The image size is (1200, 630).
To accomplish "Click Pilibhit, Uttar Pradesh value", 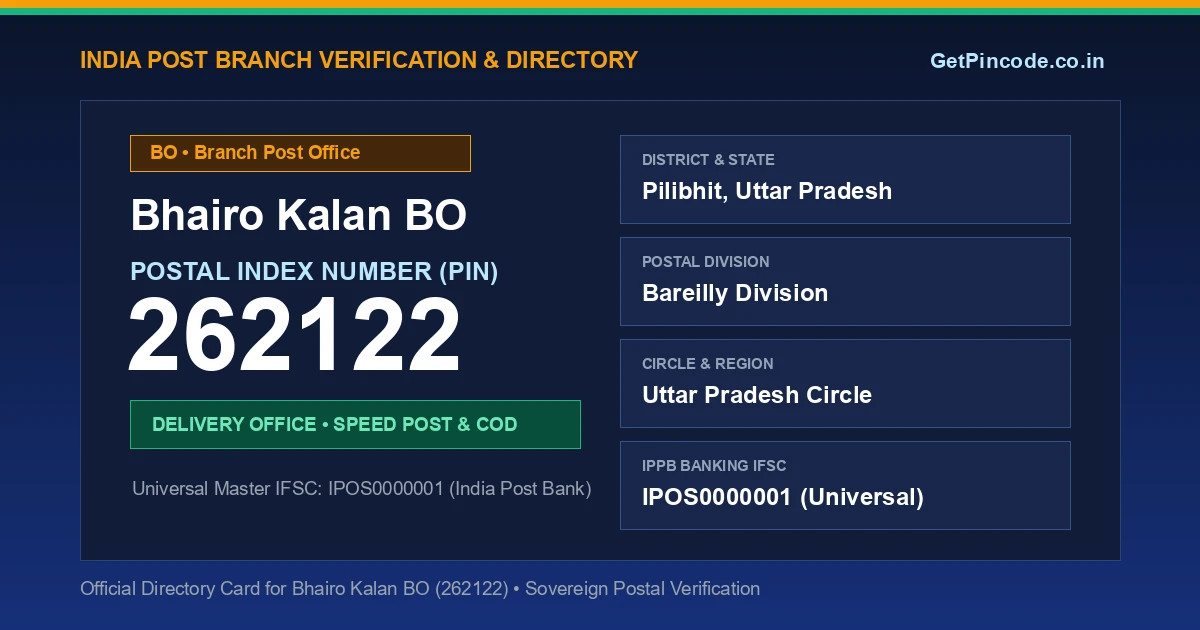I will (x=767, y=191).
